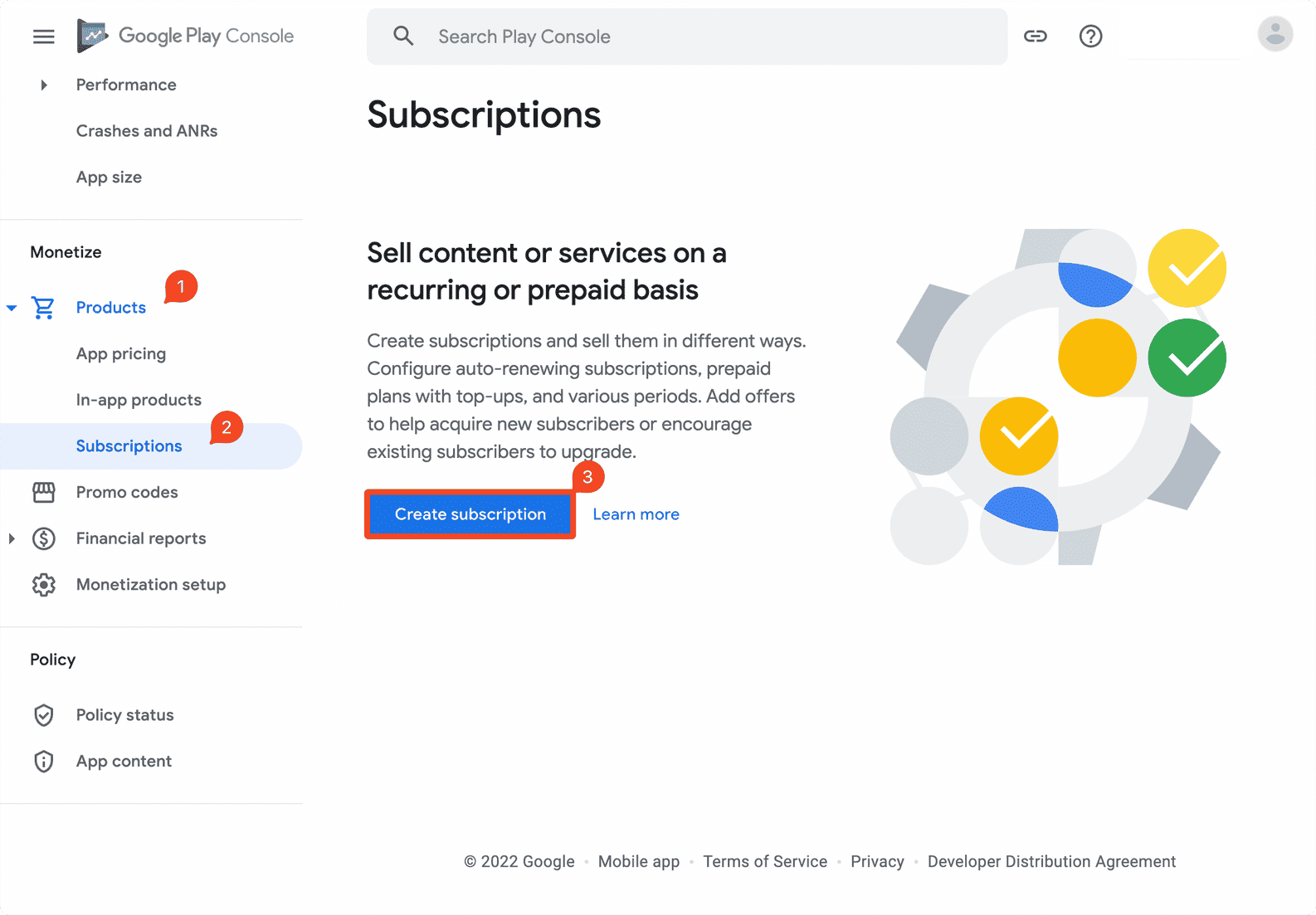Click the Search Play Console field
Viewport: 1316px width, 915px height.
[705, 37]
